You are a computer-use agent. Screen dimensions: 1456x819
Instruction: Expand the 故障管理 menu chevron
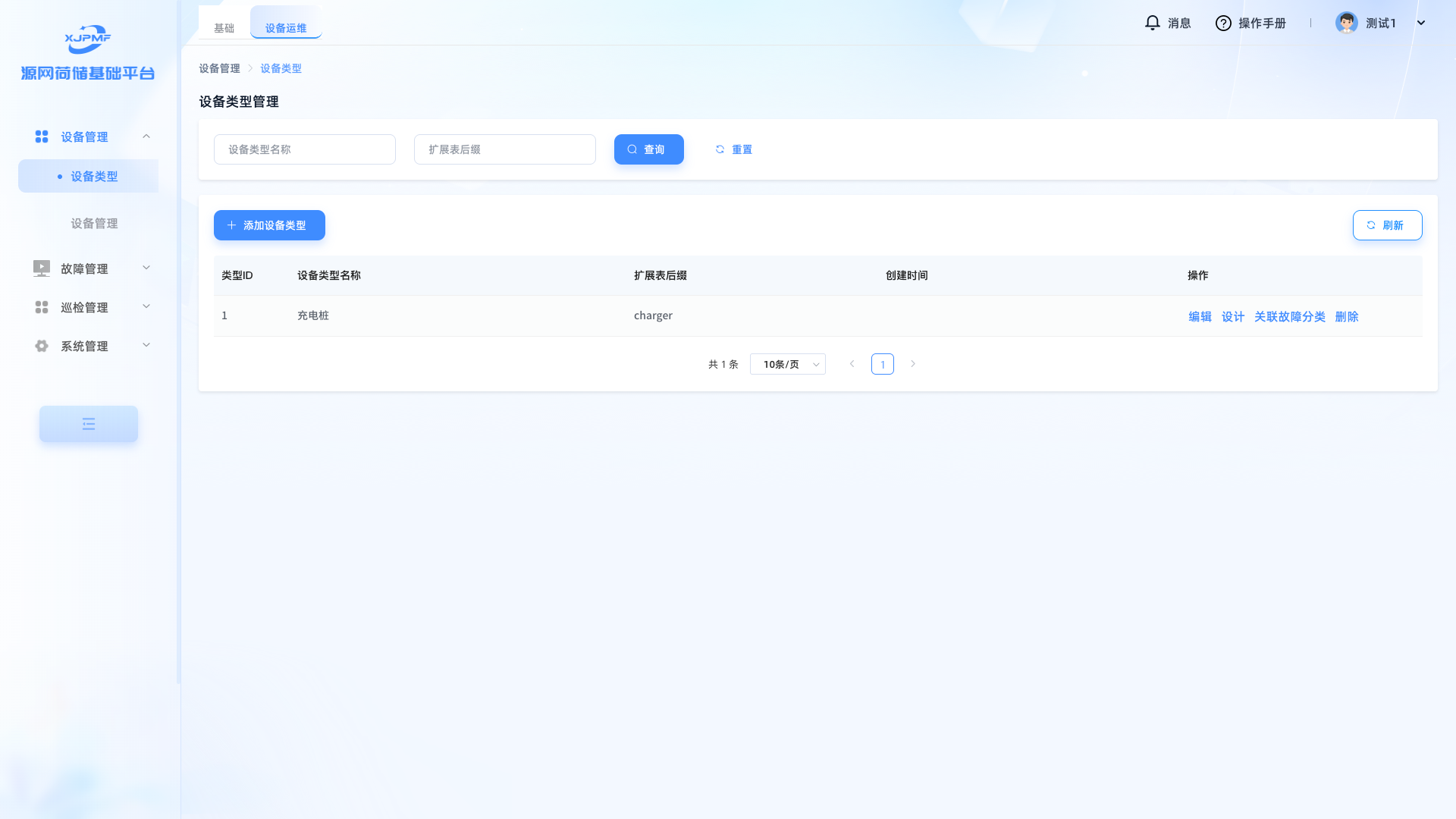pos(146,268)
